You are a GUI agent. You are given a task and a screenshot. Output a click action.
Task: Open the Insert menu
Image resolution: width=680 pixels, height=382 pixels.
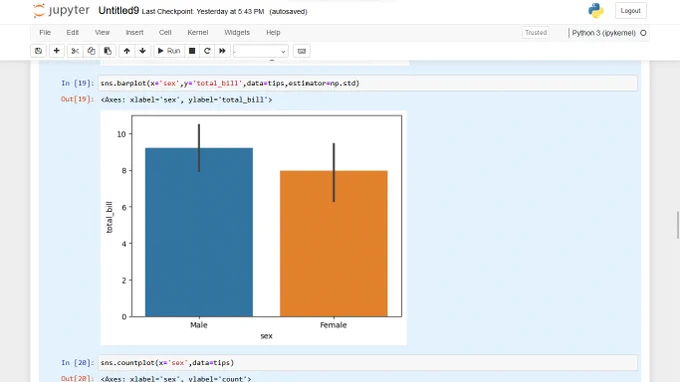134,33
